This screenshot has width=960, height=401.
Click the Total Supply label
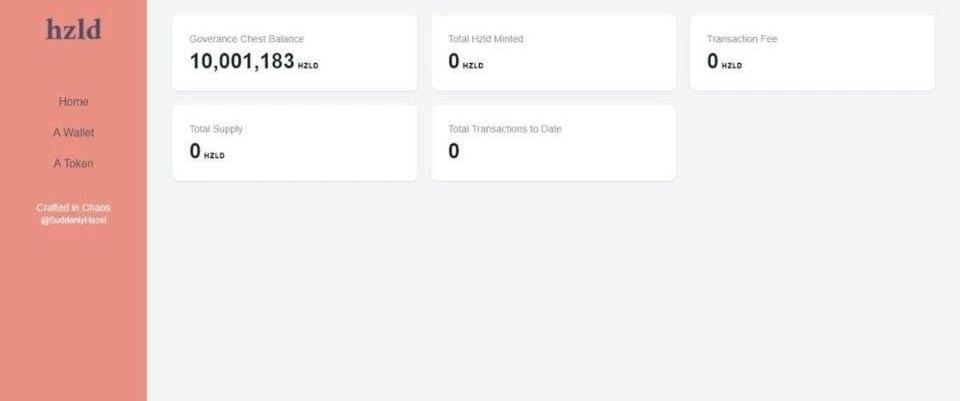(x=216, y=129)
